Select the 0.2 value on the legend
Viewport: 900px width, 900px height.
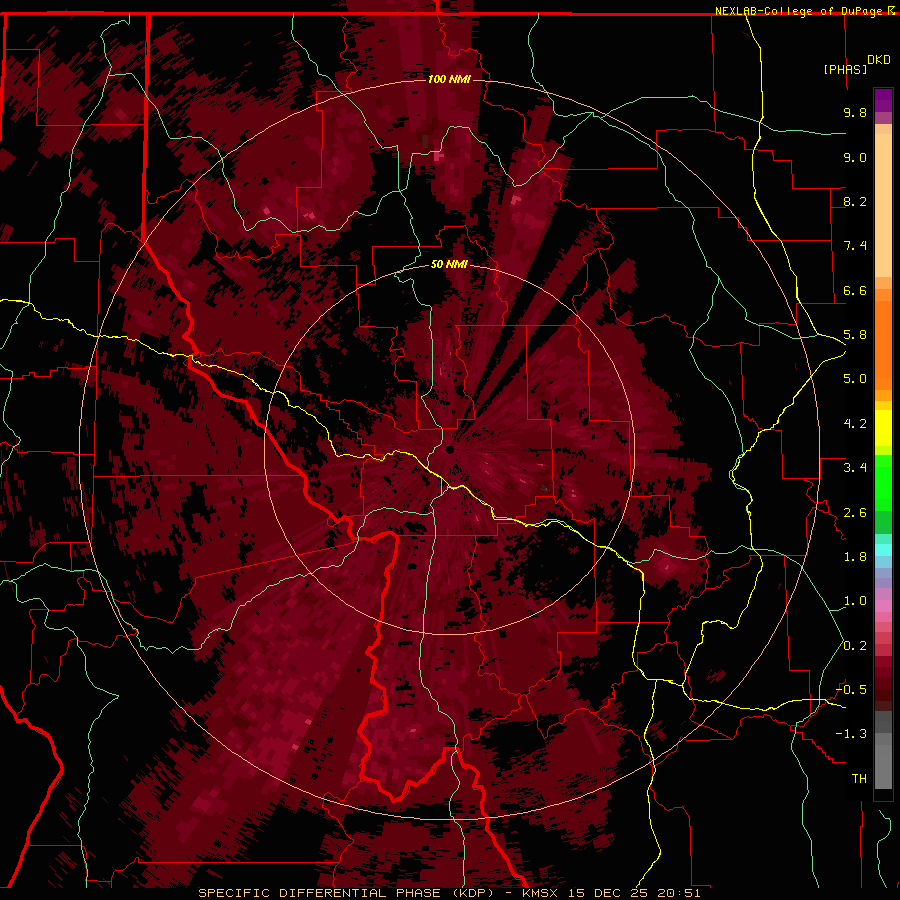click(x=855, y=646)
